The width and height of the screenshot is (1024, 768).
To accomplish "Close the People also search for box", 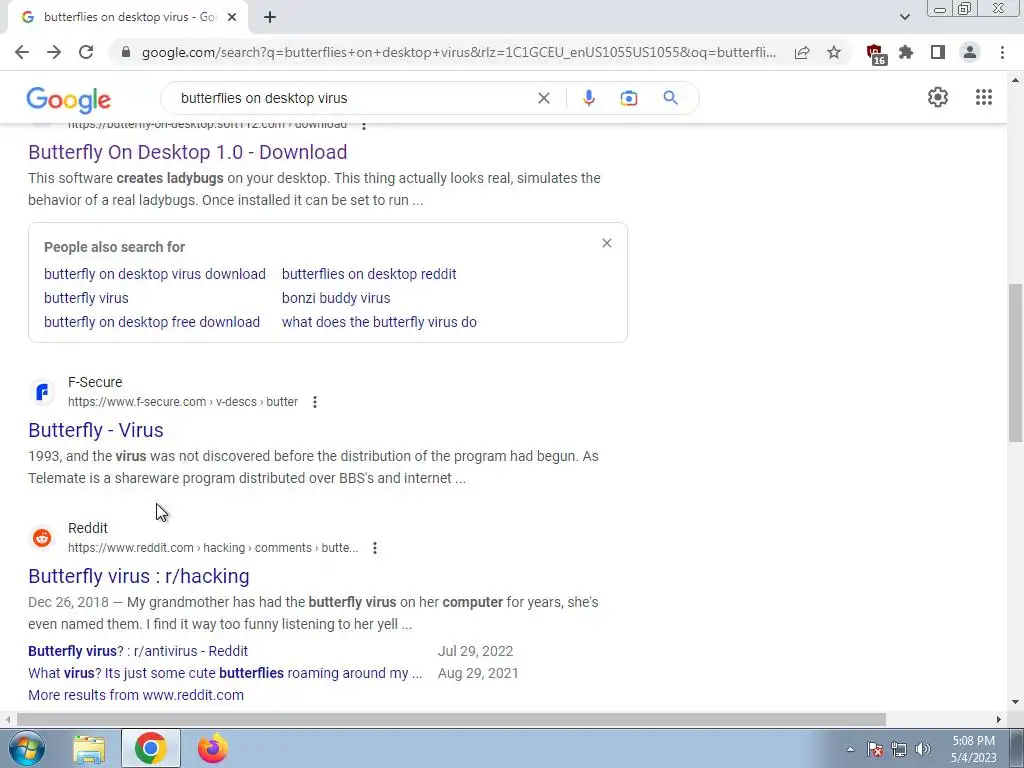I will point(607,243).
